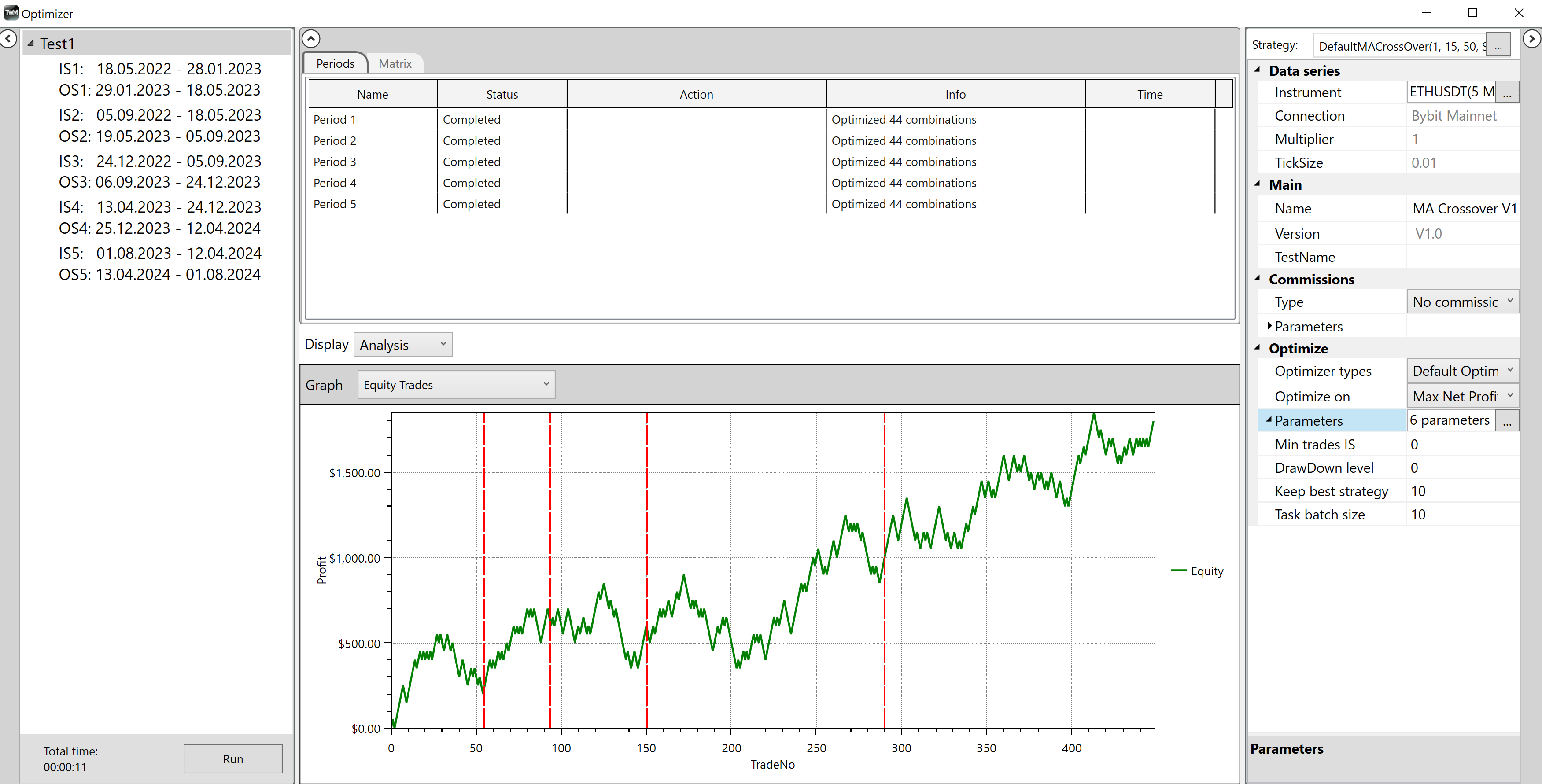1542x784 pixels.
Task: Click the Optimizer app icon in the title bar
Action: coord(11,13)
